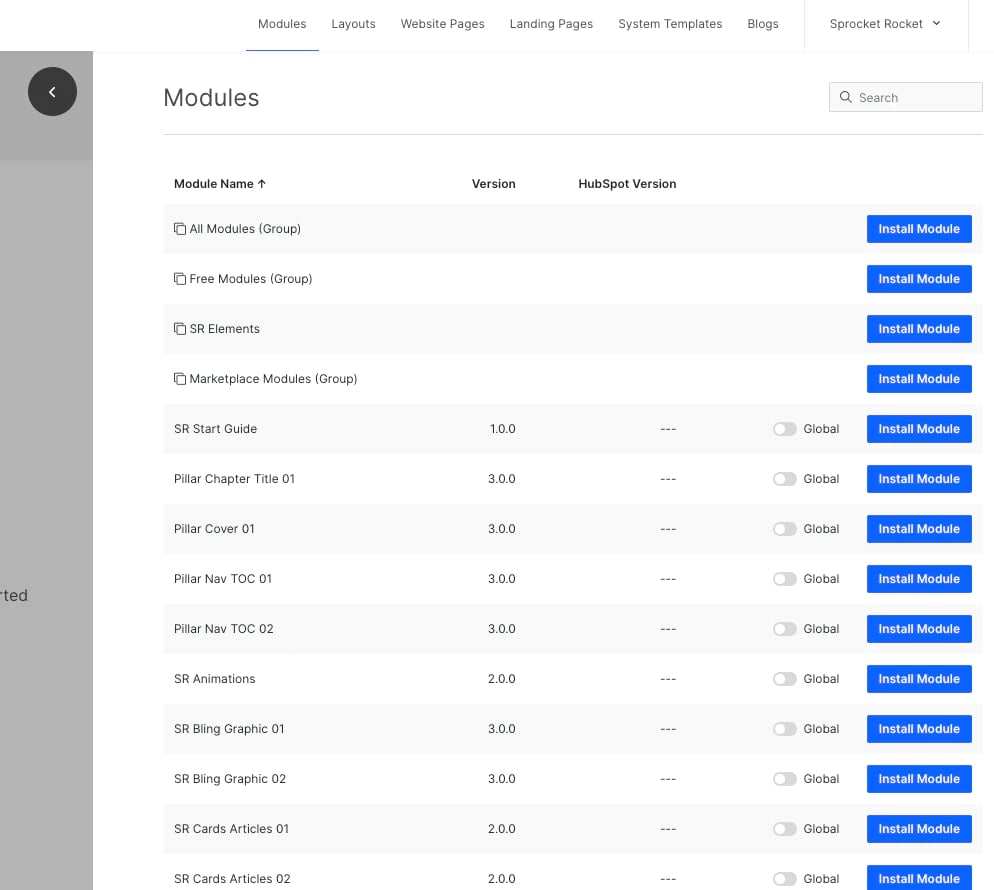The height and width of the screenshot is (890, 994).
Task: Install the Pillar Nav TOC 02 module
Action: point(918,628)
